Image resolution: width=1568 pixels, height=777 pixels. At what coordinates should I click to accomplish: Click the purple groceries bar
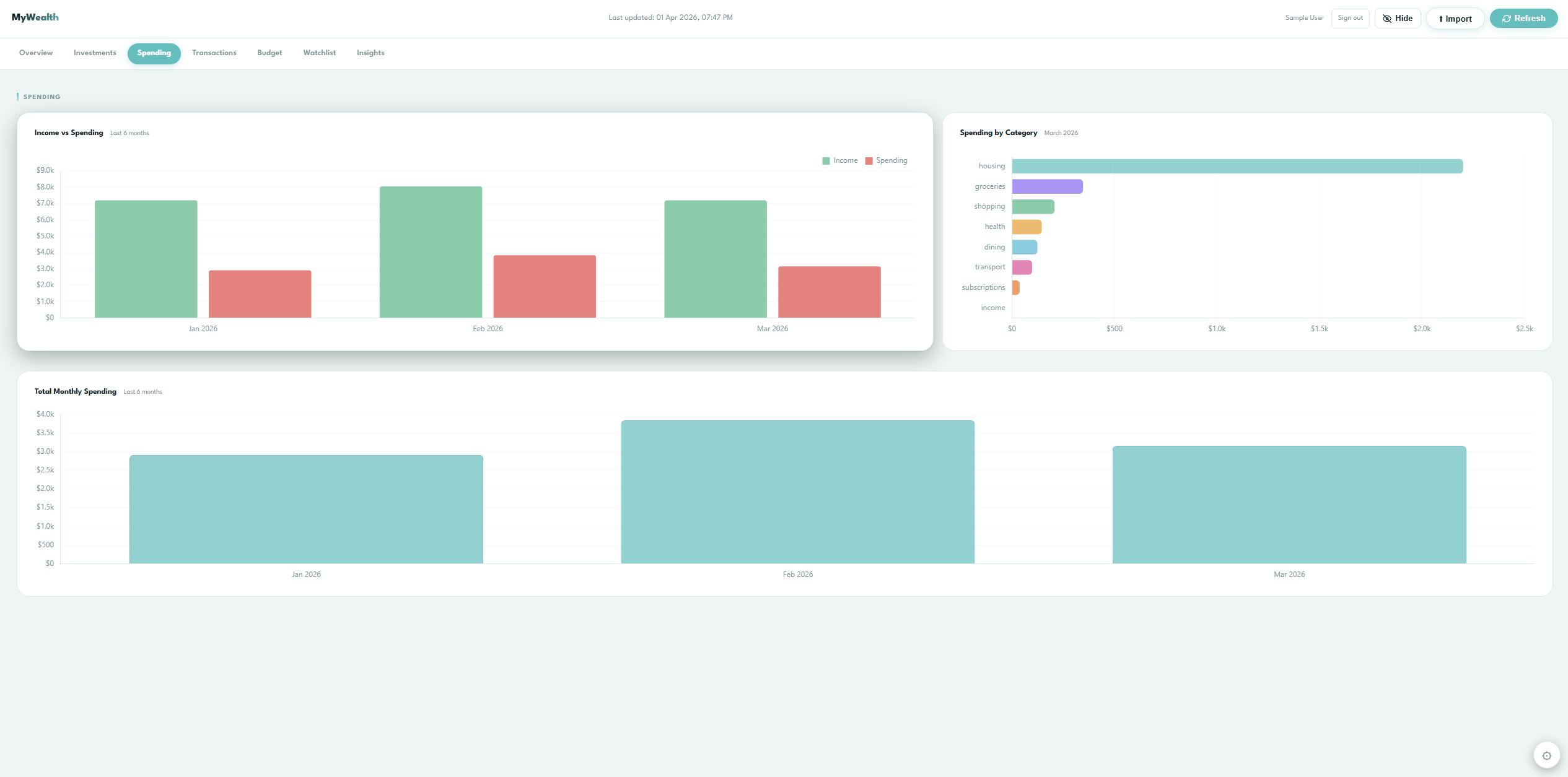click(x=1046, y=186)
